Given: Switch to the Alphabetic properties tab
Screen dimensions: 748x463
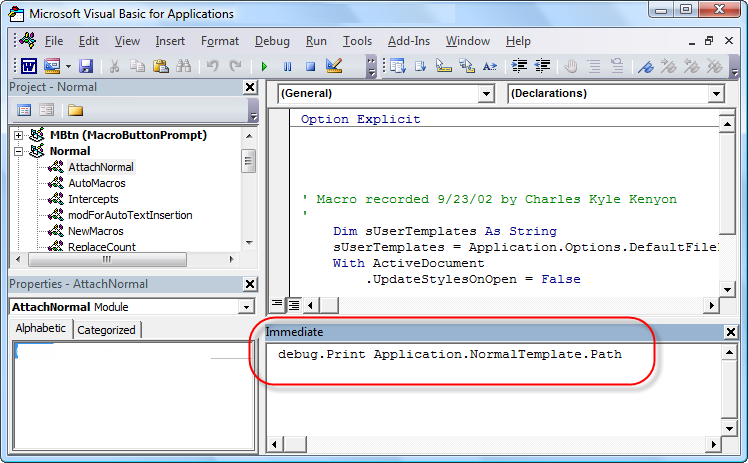Looking at the screenshot, I should click(x=41, y=328).
